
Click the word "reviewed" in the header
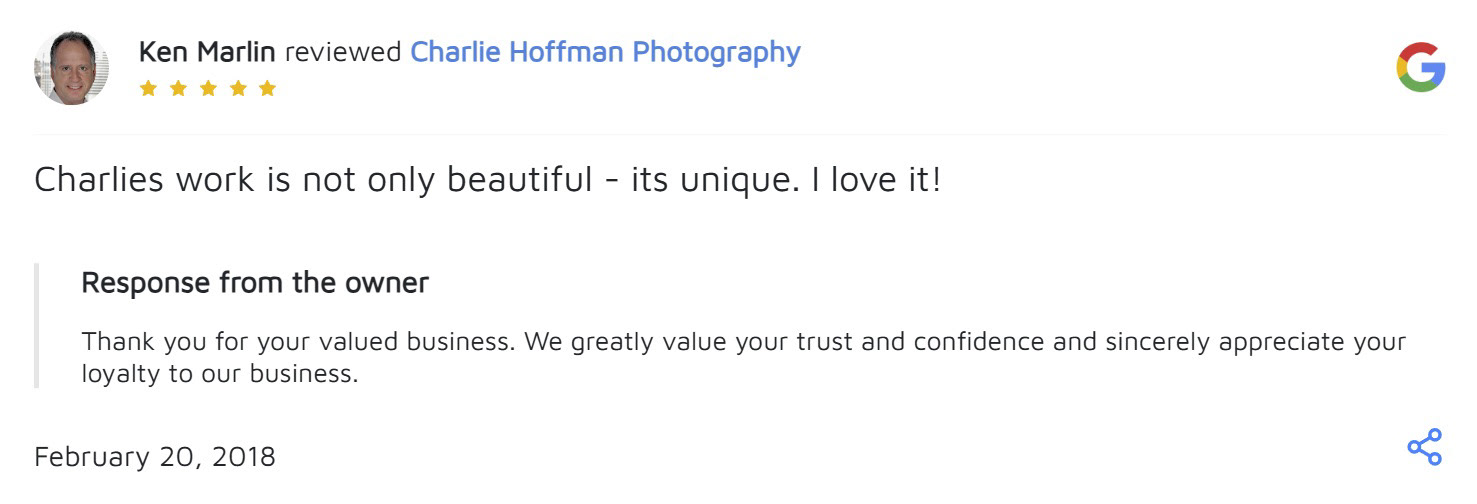coord(343,52)
